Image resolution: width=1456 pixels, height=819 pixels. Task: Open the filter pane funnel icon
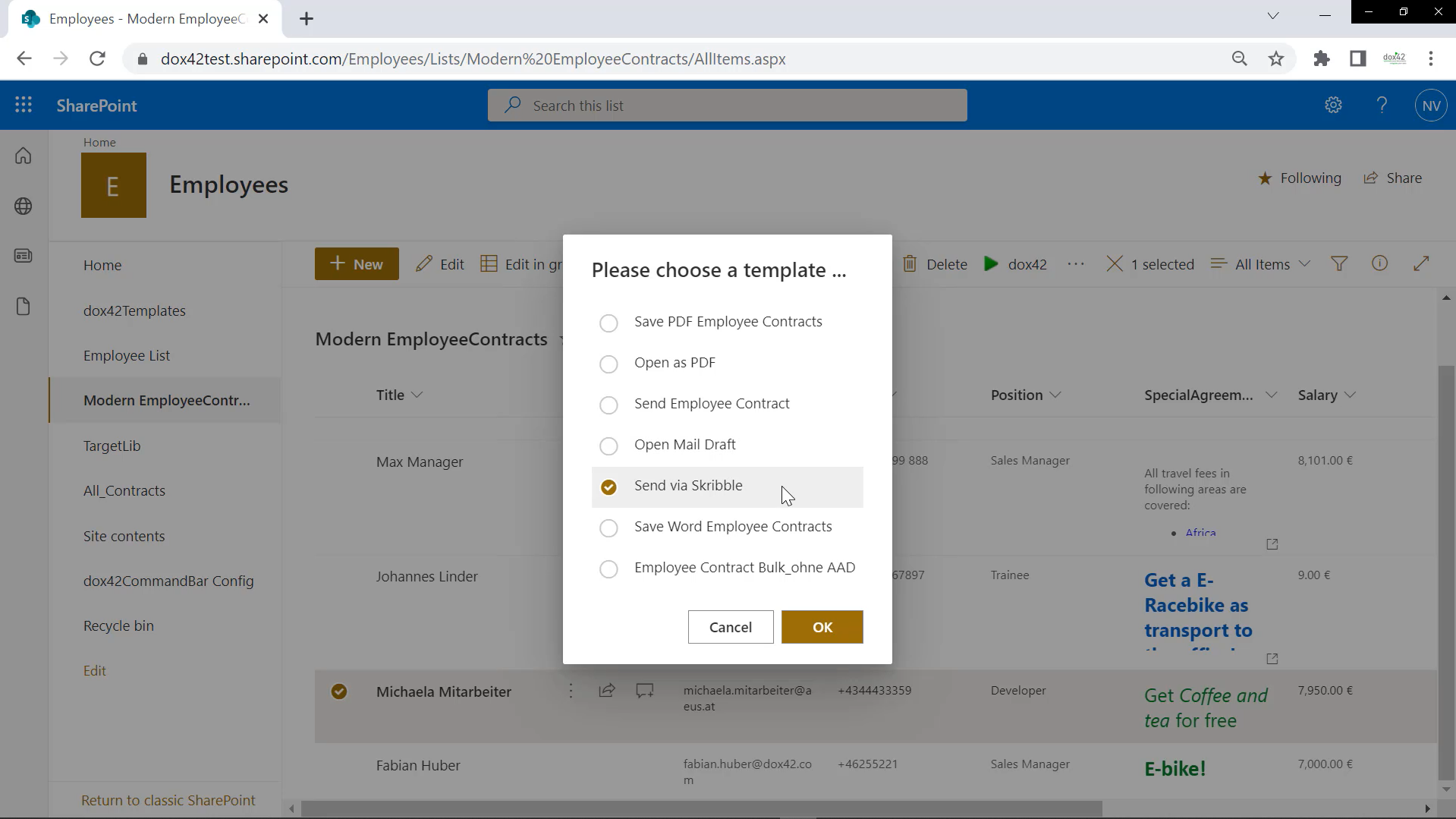[1339, 264]
